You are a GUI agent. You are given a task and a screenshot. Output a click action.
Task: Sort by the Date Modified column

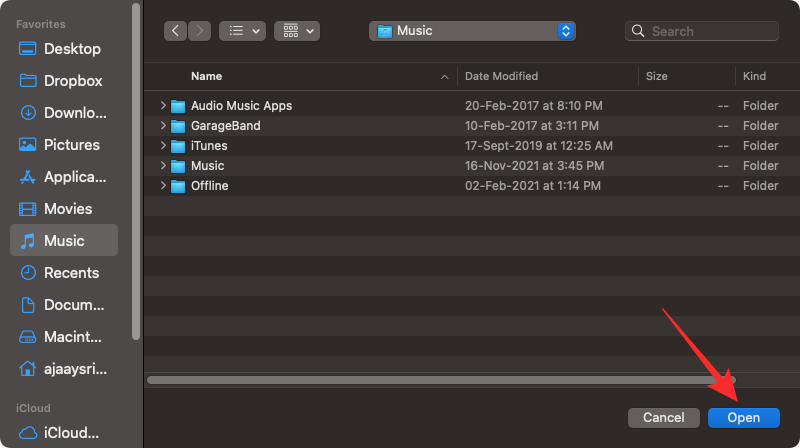click(x=501, y=76)
